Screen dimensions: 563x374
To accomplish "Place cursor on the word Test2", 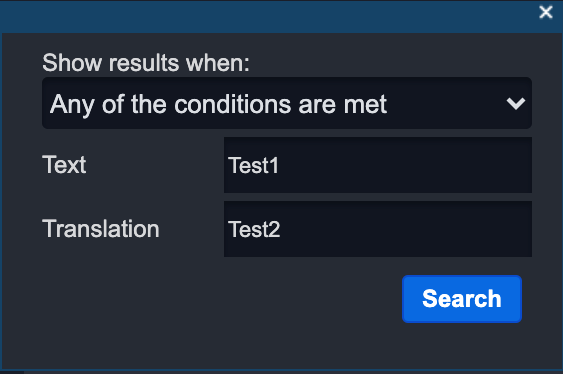I will point(254,229).
